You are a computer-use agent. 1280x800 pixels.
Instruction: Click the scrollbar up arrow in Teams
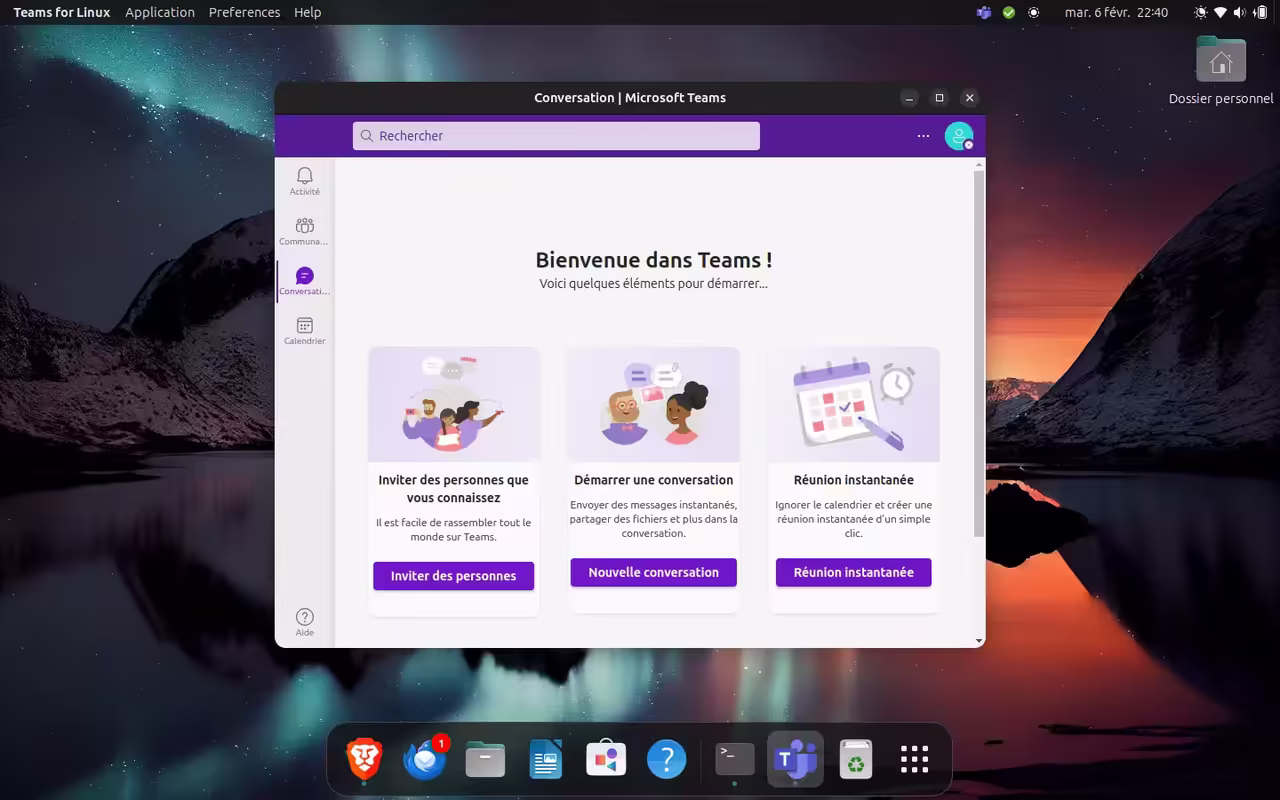979,164
